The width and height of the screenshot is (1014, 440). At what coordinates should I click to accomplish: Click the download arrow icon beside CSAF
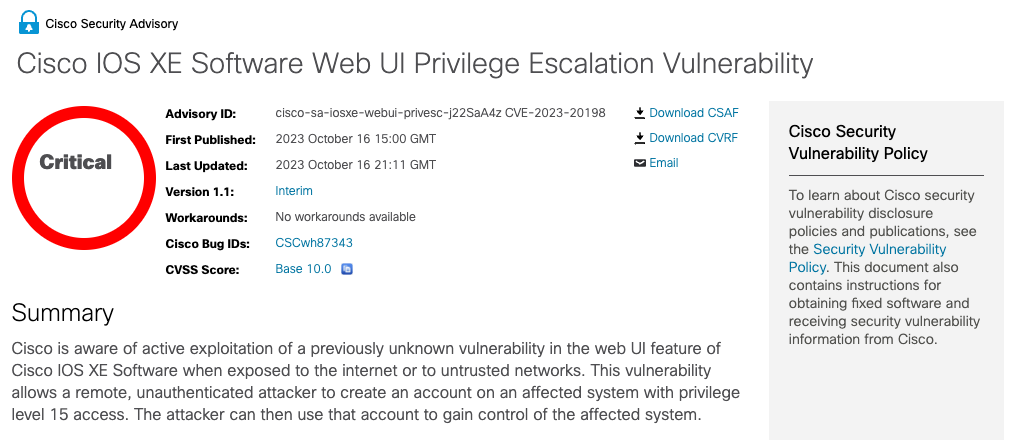pyautogui.click(x=640, y=113)
